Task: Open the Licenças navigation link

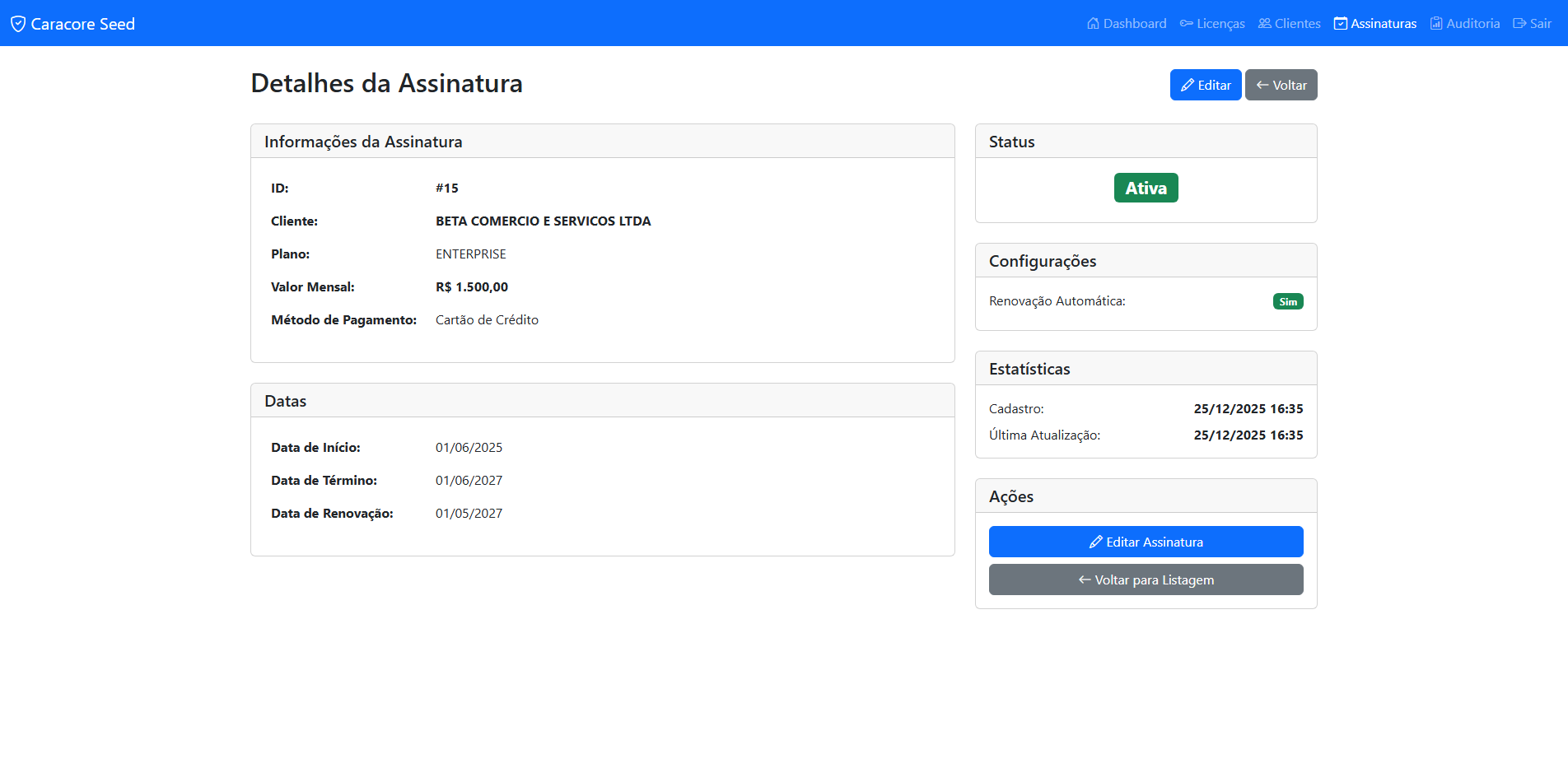Action: coord(1220,23)
